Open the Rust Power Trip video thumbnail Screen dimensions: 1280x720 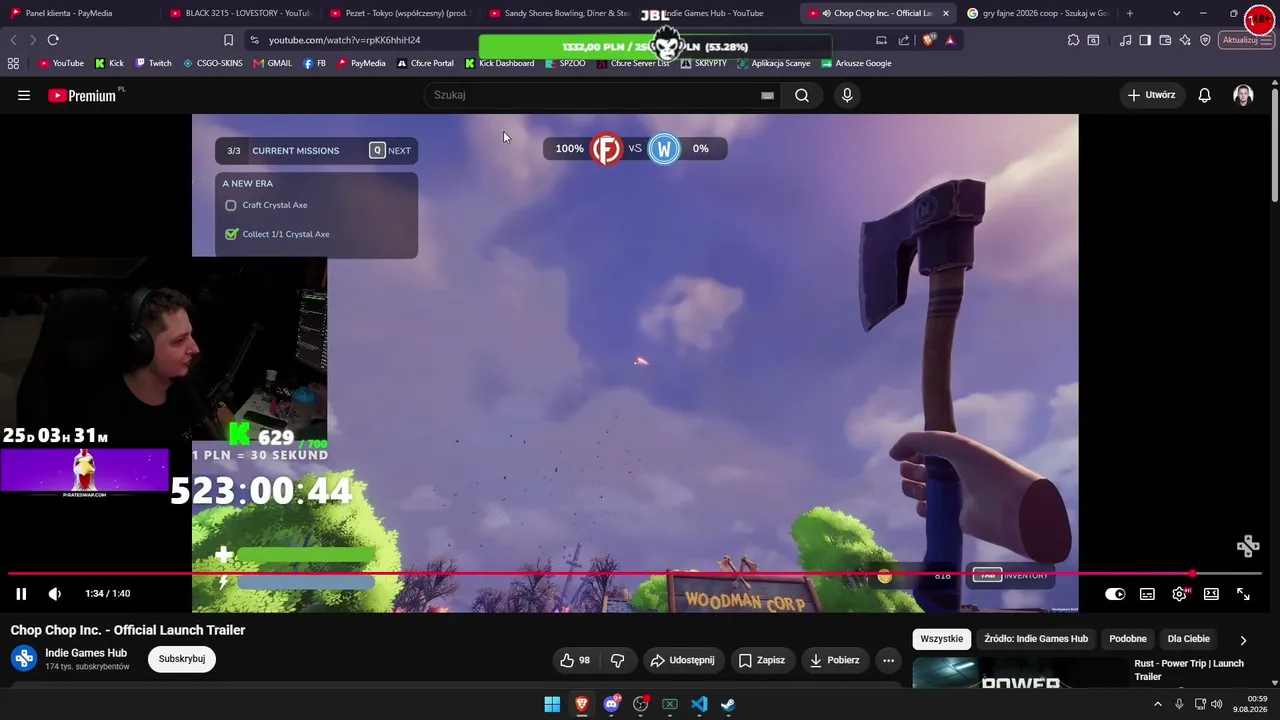pyautogui.click(x=1019, y=673)
